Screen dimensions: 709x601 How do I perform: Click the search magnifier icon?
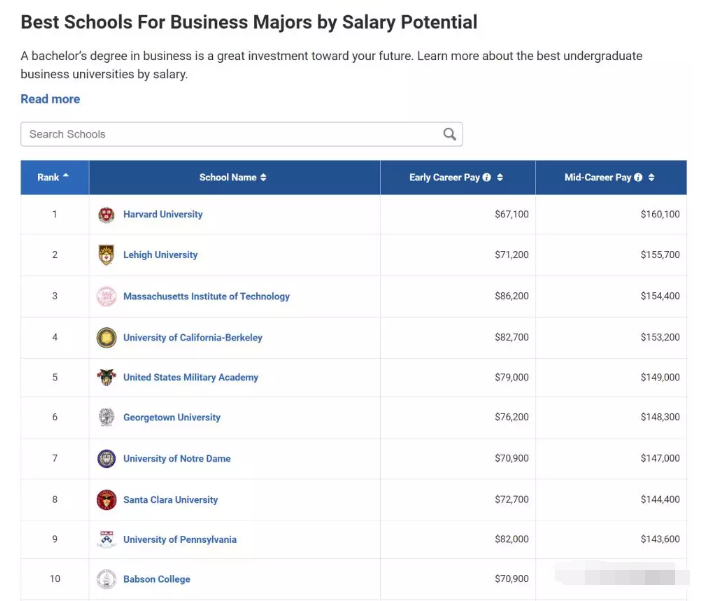tap(449, 134)
